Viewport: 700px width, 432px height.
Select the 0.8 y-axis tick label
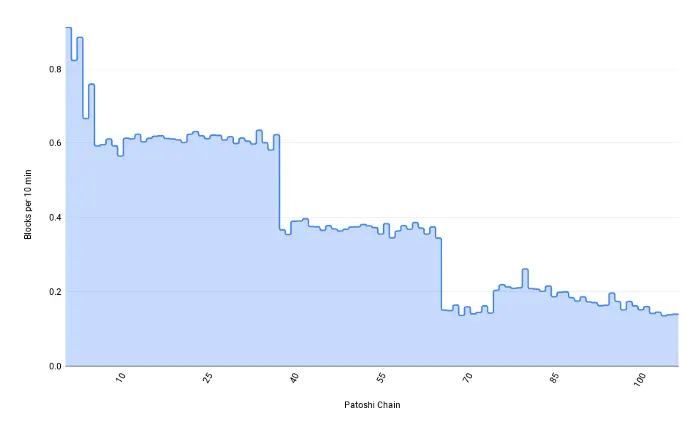(x=53, y=69)
